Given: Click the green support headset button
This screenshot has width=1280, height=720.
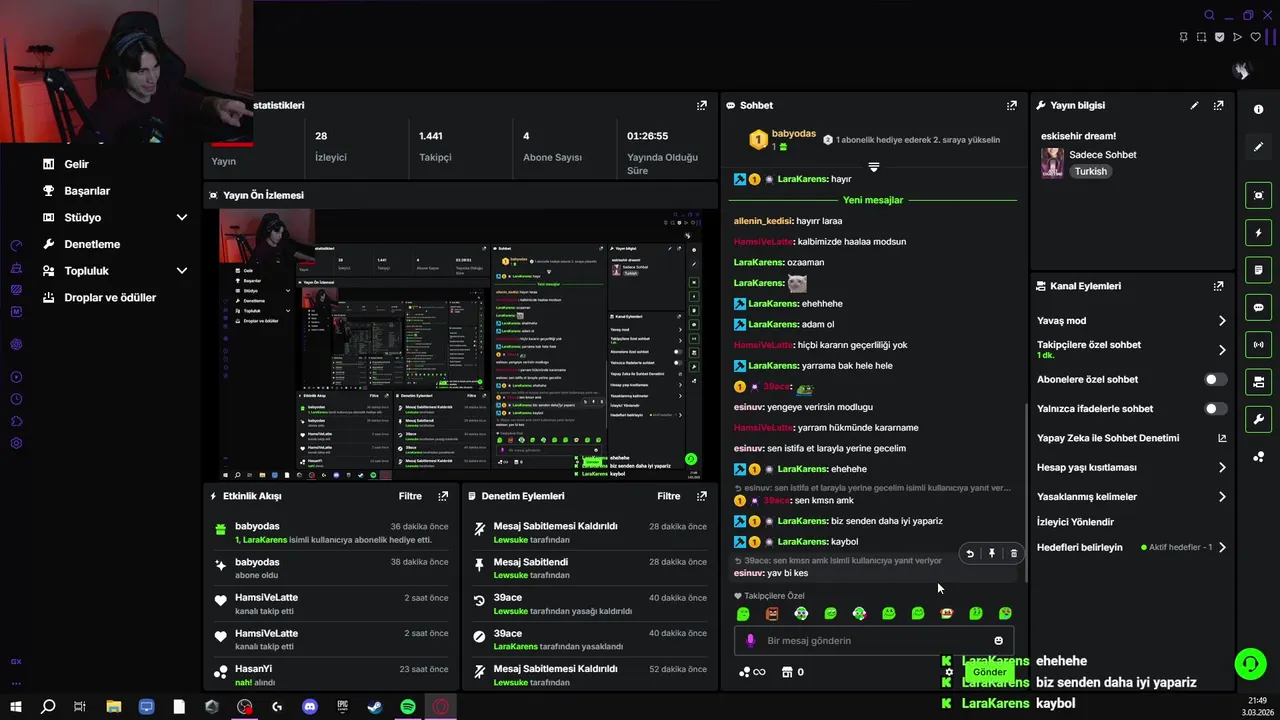Looking at the screenshot, I should (x=1249, y=663).
